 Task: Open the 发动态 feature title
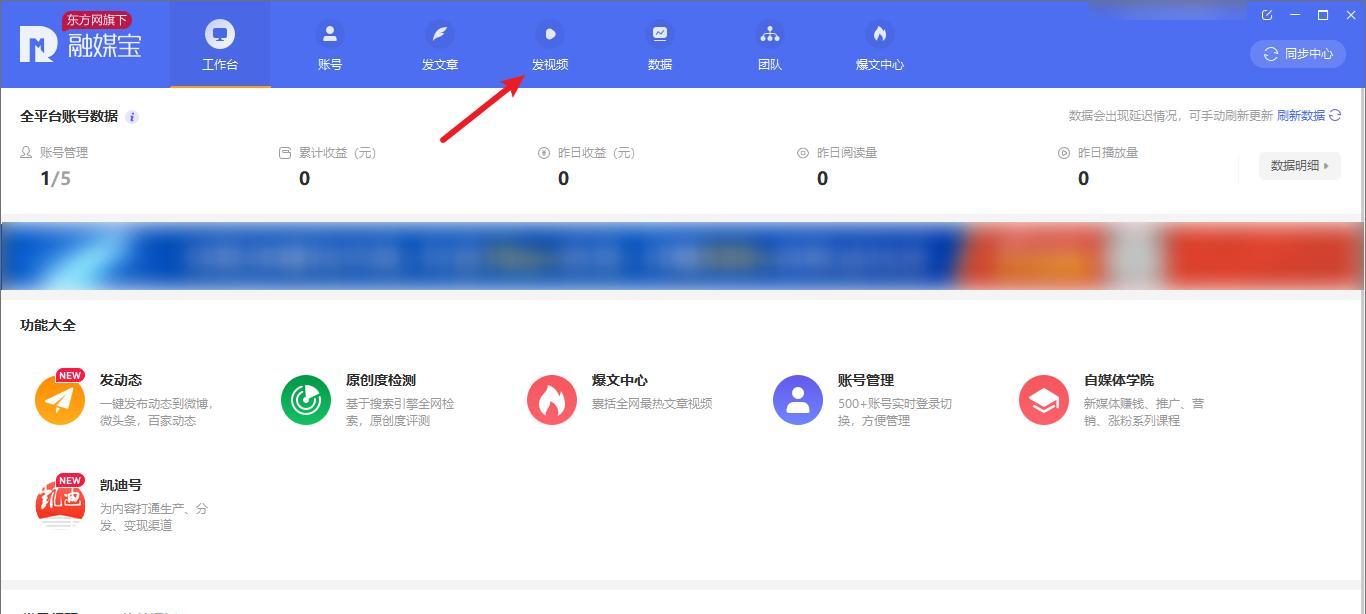pos(121,380)
